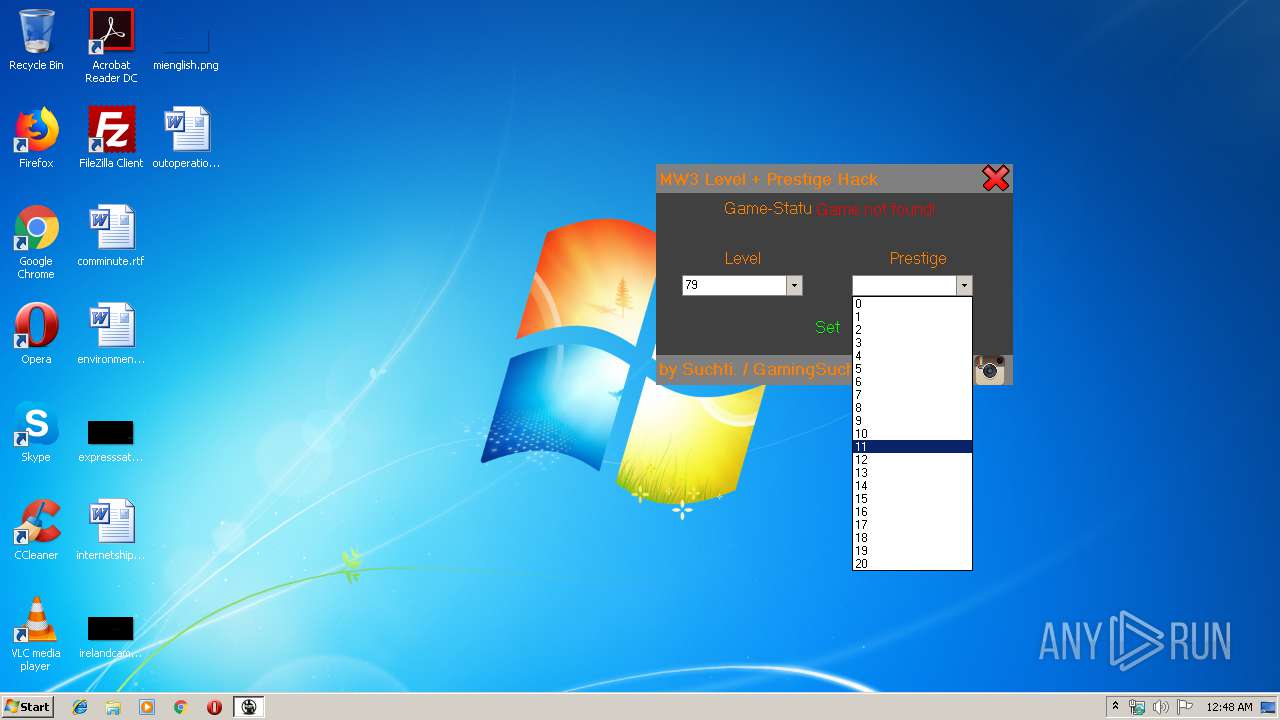Choose prestige 3 from the list
Screen dimensions: 1280x720
coord(912,343)
